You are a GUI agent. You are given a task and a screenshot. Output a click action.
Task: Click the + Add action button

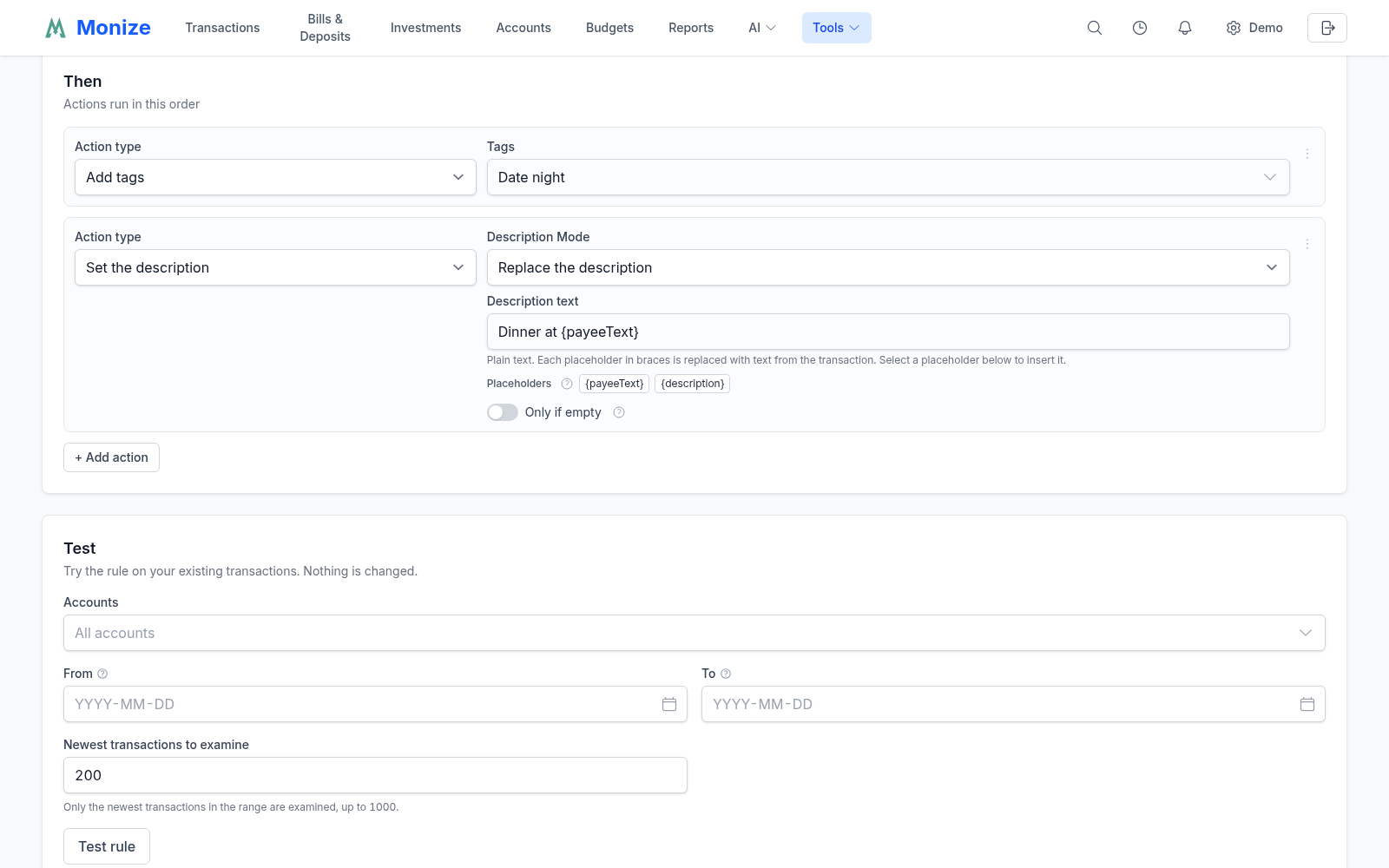click(111, 457)
